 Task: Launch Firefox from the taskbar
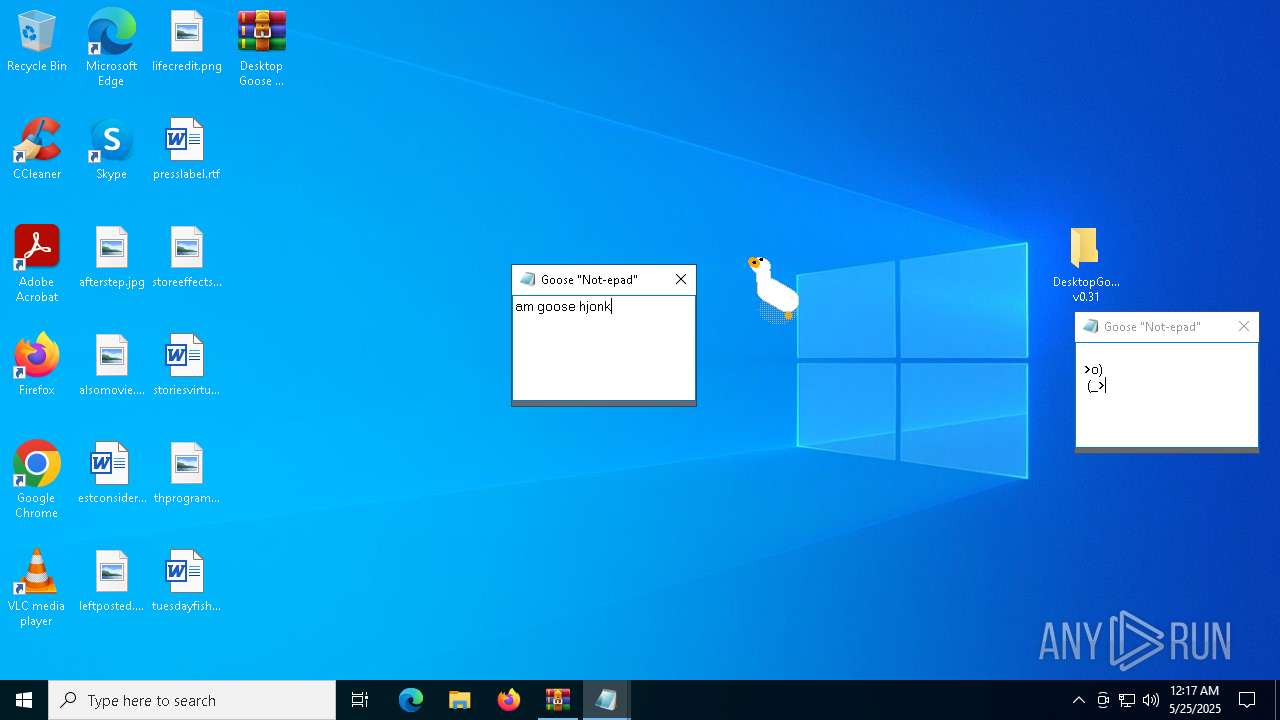[509, 700]
